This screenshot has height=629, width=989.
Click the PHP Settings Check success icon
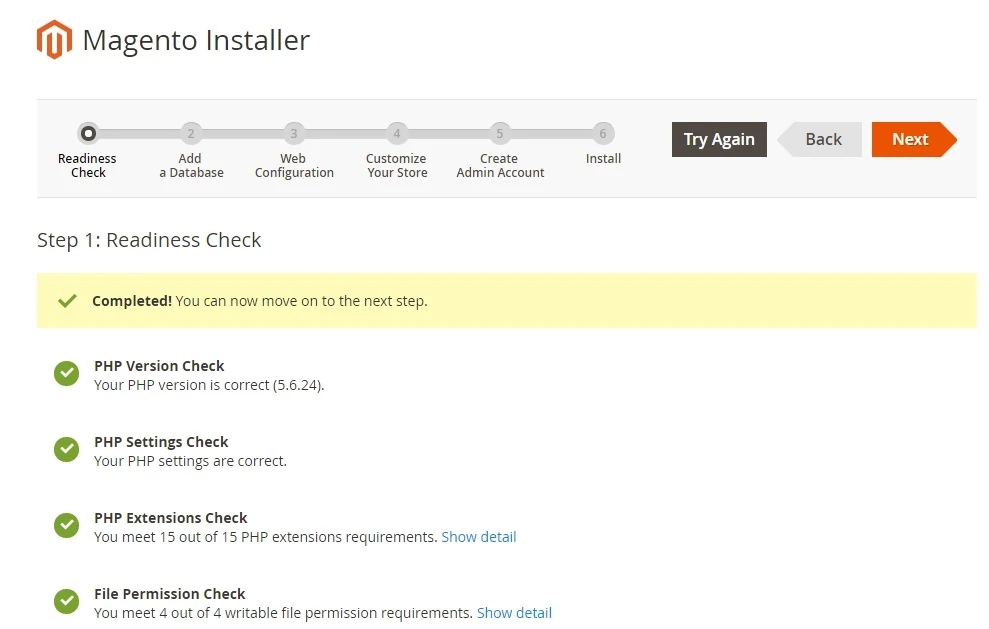(x=66, y=449)
